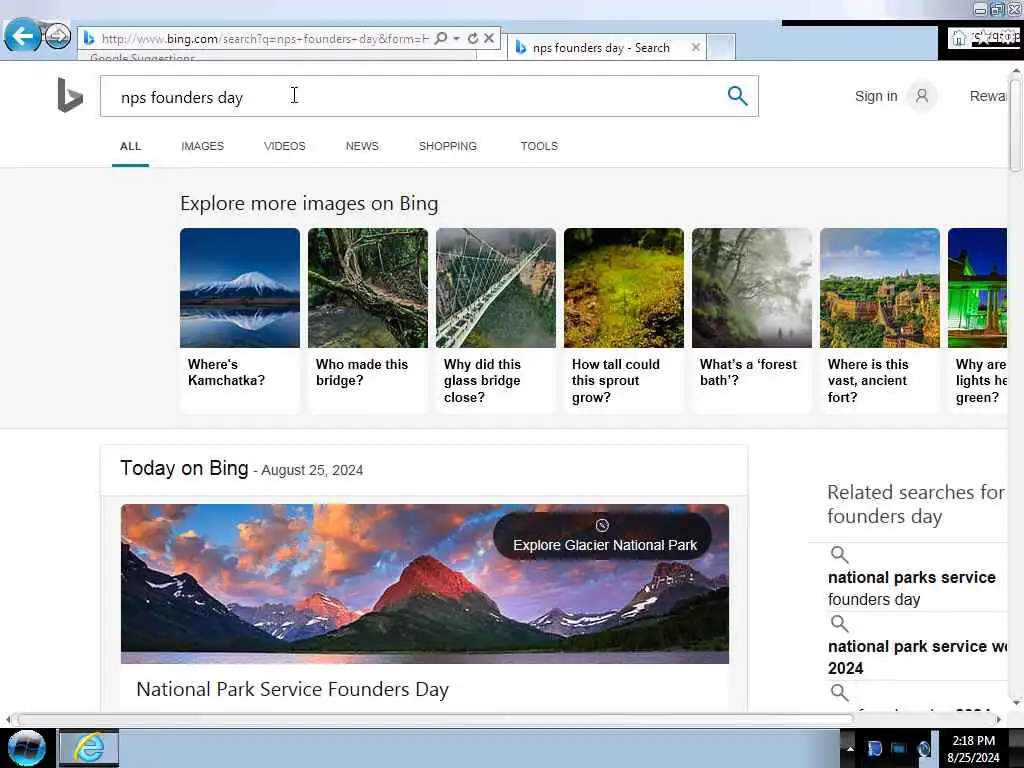Open the address bar dropdown arrow
1024x768 pixels.
pos(456,39)
